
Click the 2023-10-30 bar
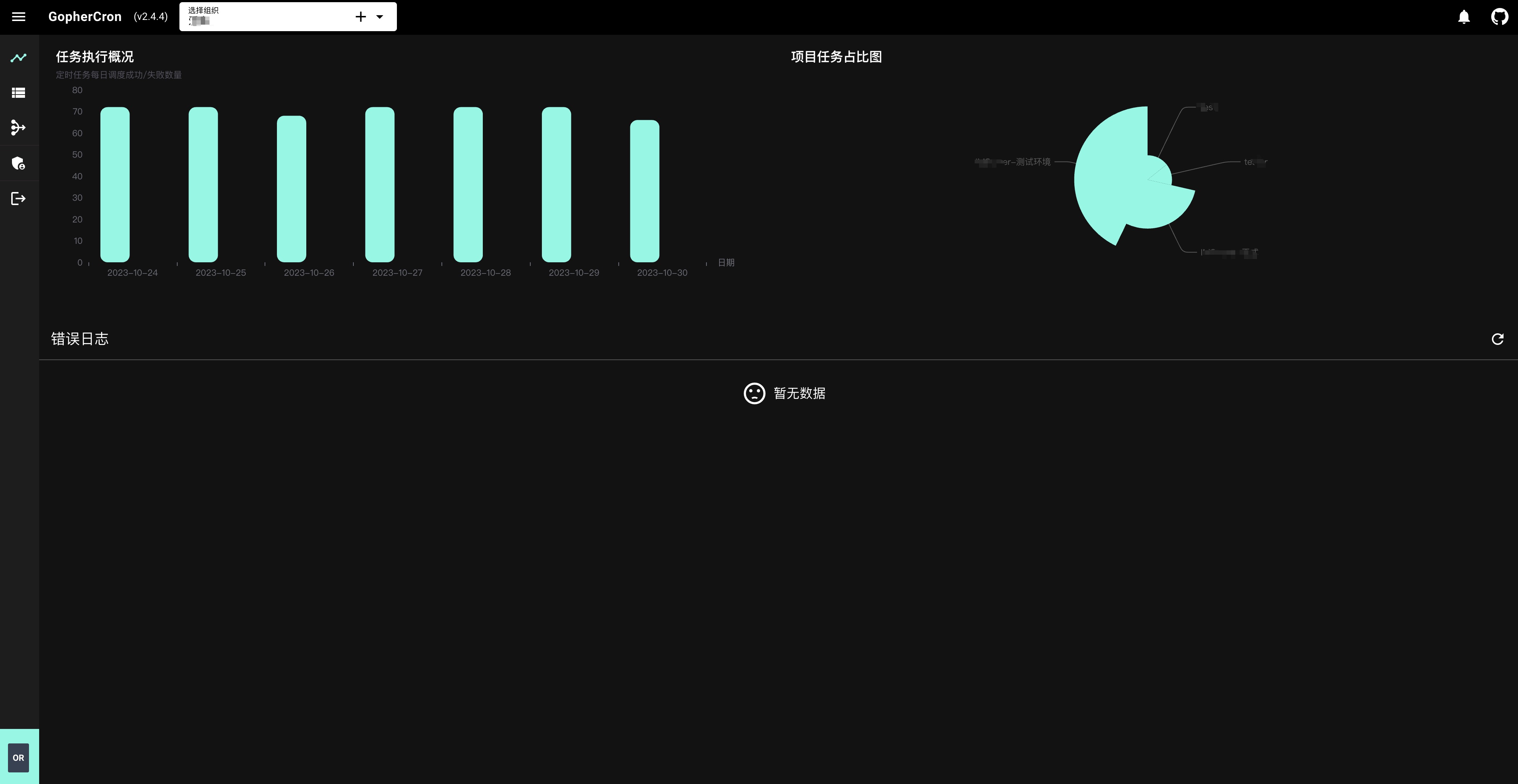point(645,191)
